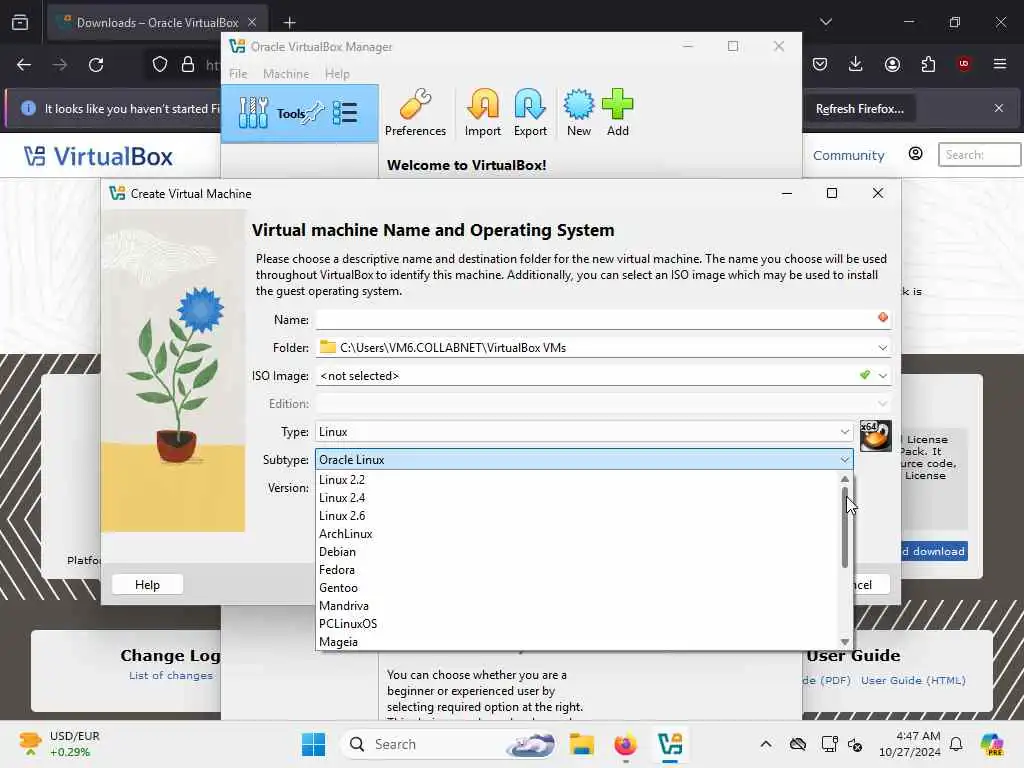Choose Linux 2.4 from subtype list
The height and width of the screenshot is (768, 1024).
coord(577,498)
